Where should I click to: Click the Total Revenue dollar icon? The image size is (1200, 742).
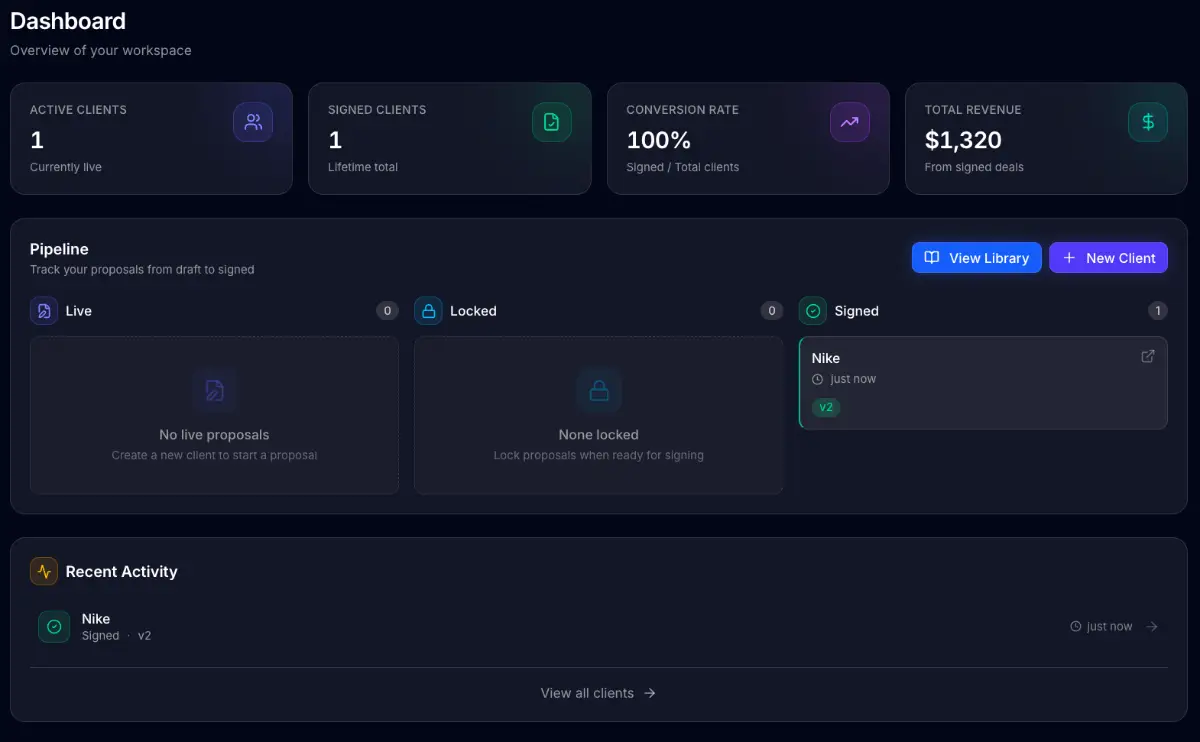click(1147, 122)
